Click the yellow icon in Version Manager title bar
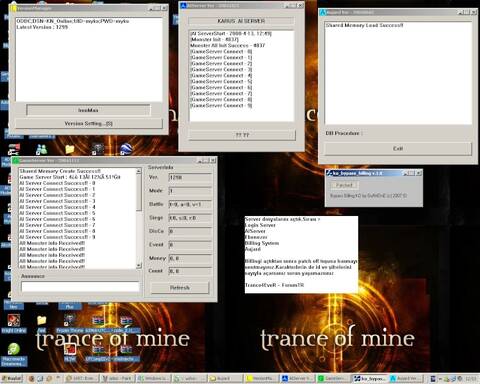 [x=13, y=8]
